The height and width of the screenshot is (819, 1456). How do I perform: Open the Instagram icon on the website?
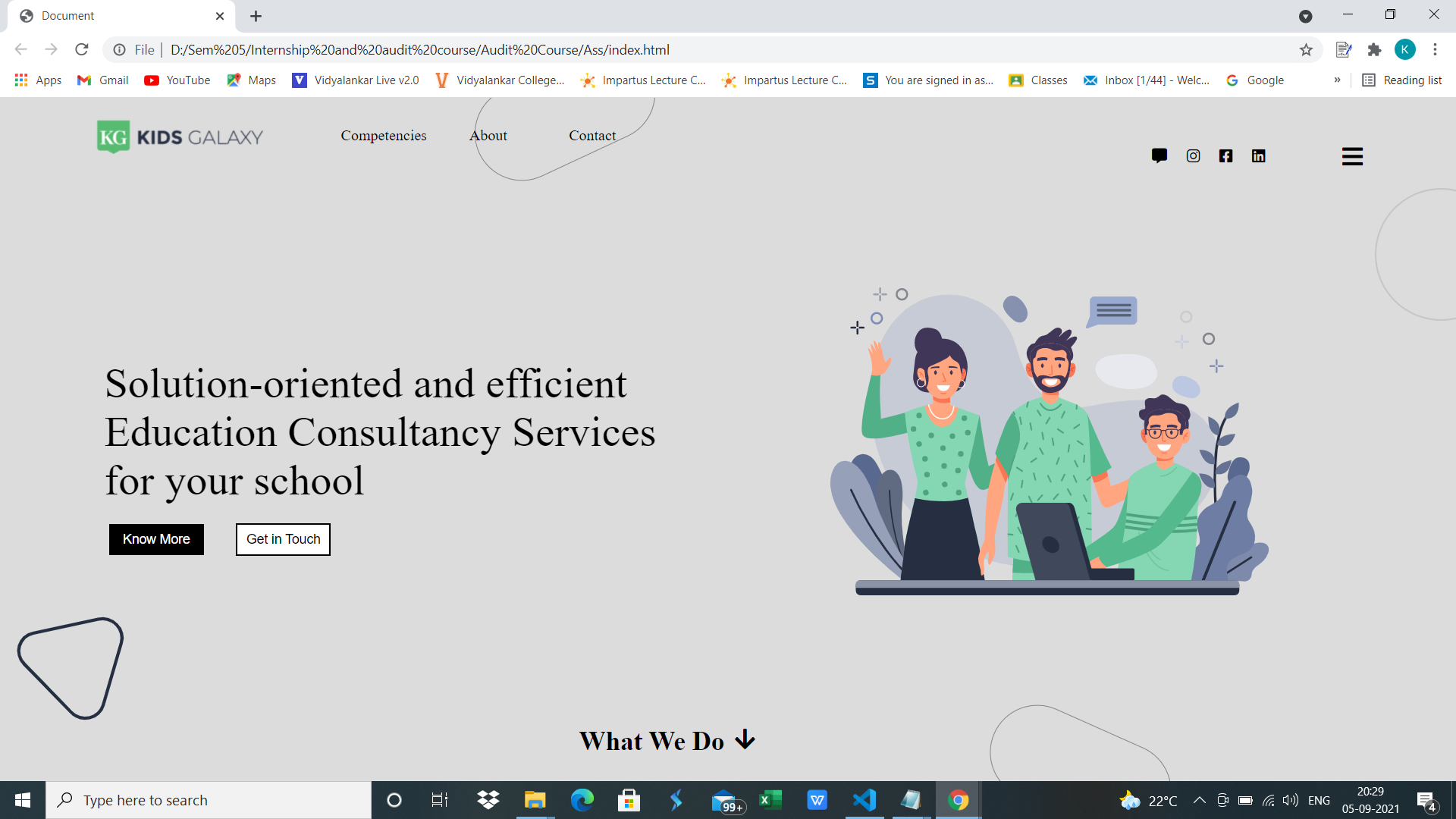click(x=1192, y=156)
